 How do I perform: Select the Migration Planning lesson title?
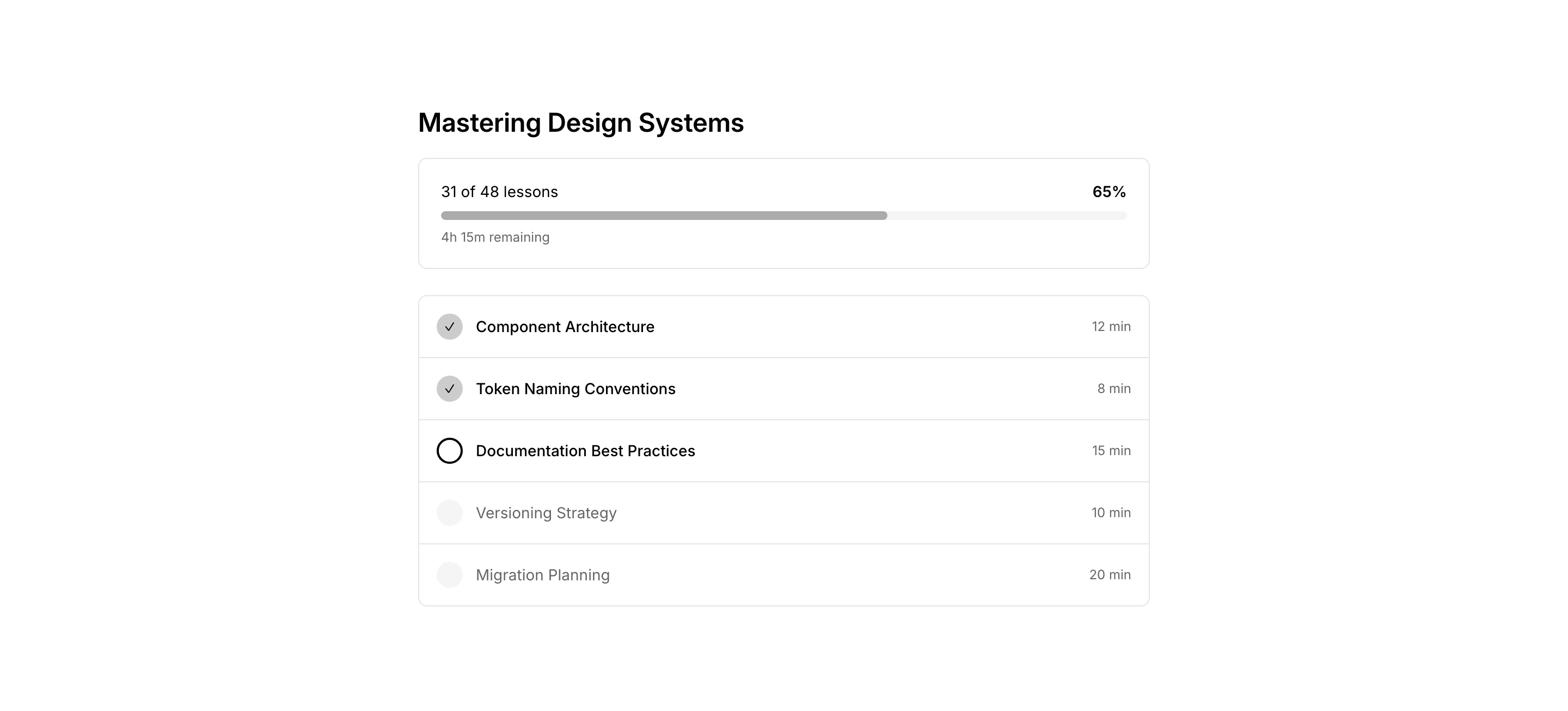tap(542, 575)
